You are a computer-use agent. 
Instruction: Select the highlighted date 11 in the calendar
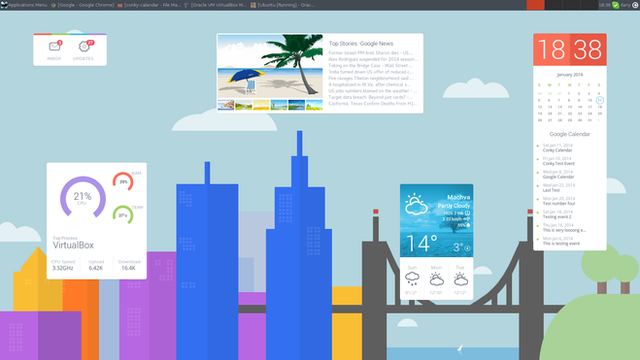pos(600,100)
